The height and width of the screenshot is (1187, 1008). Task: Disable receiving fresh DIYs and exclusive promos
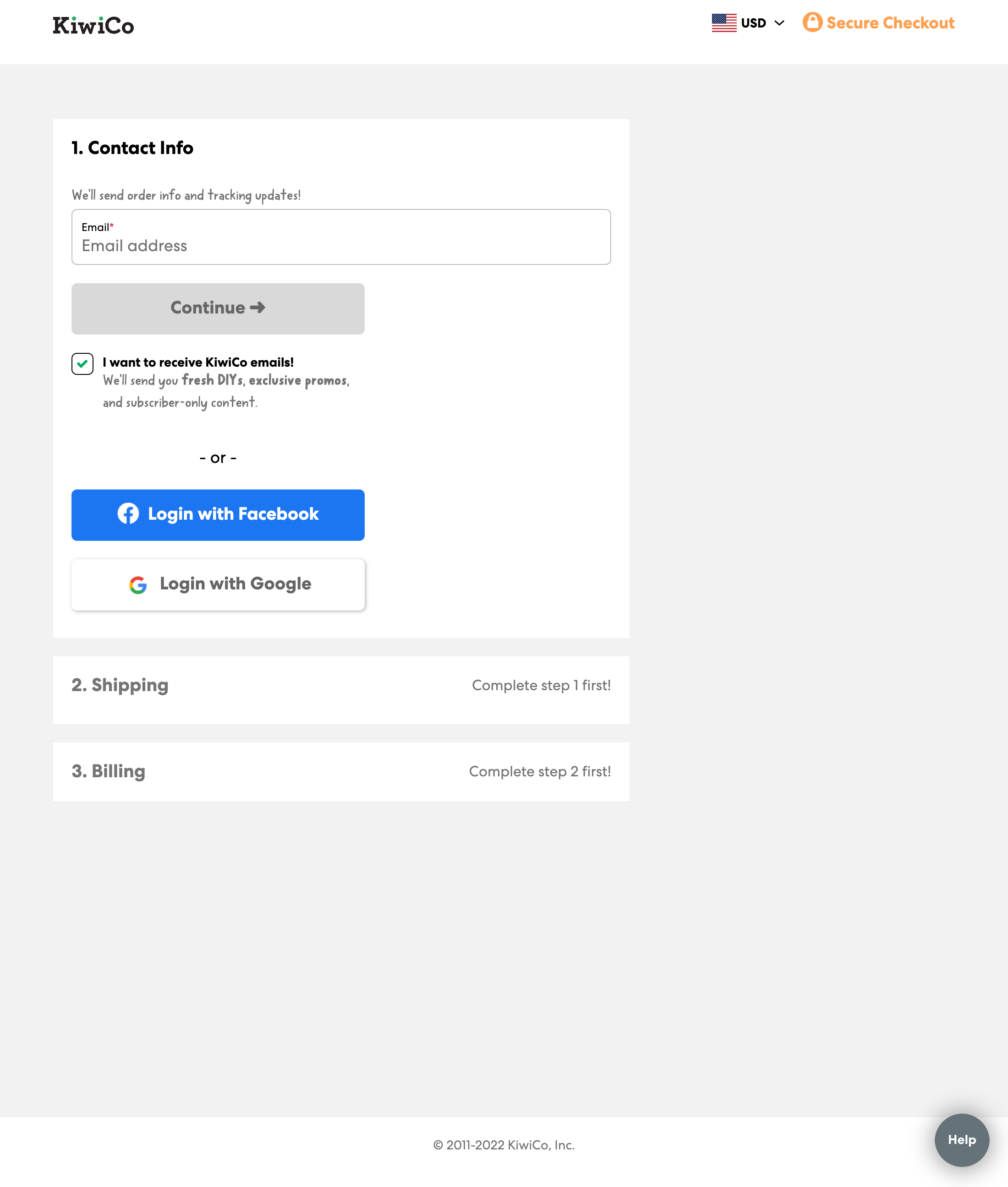click(x=82, y=363)
